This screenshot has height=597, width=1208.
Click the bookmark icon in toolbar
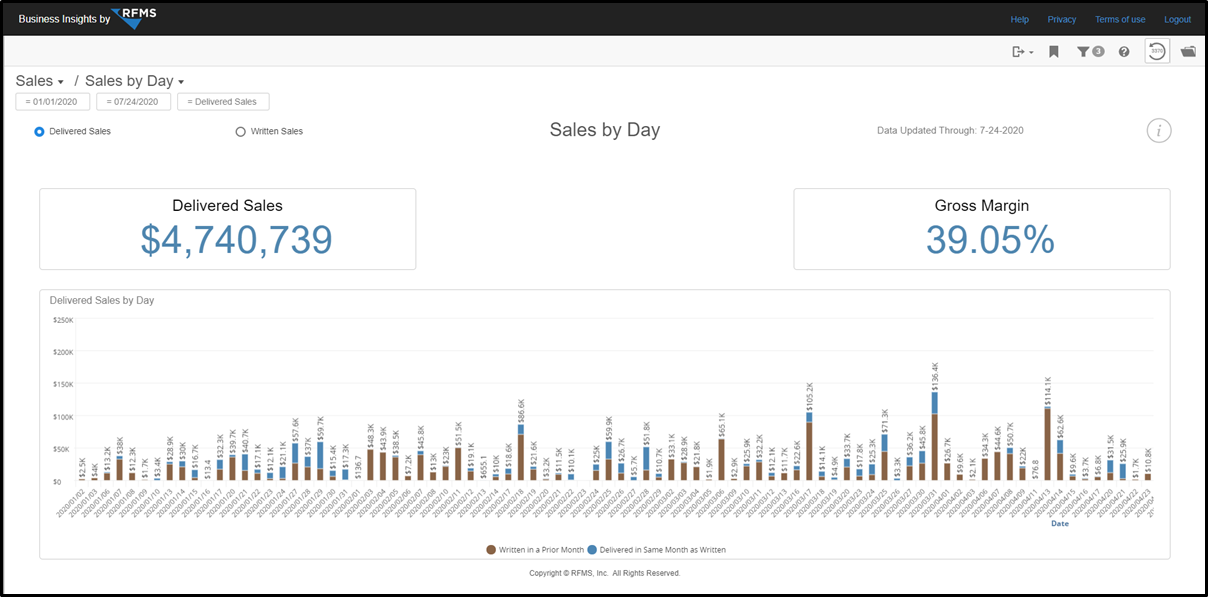(x=1053, y=51)
